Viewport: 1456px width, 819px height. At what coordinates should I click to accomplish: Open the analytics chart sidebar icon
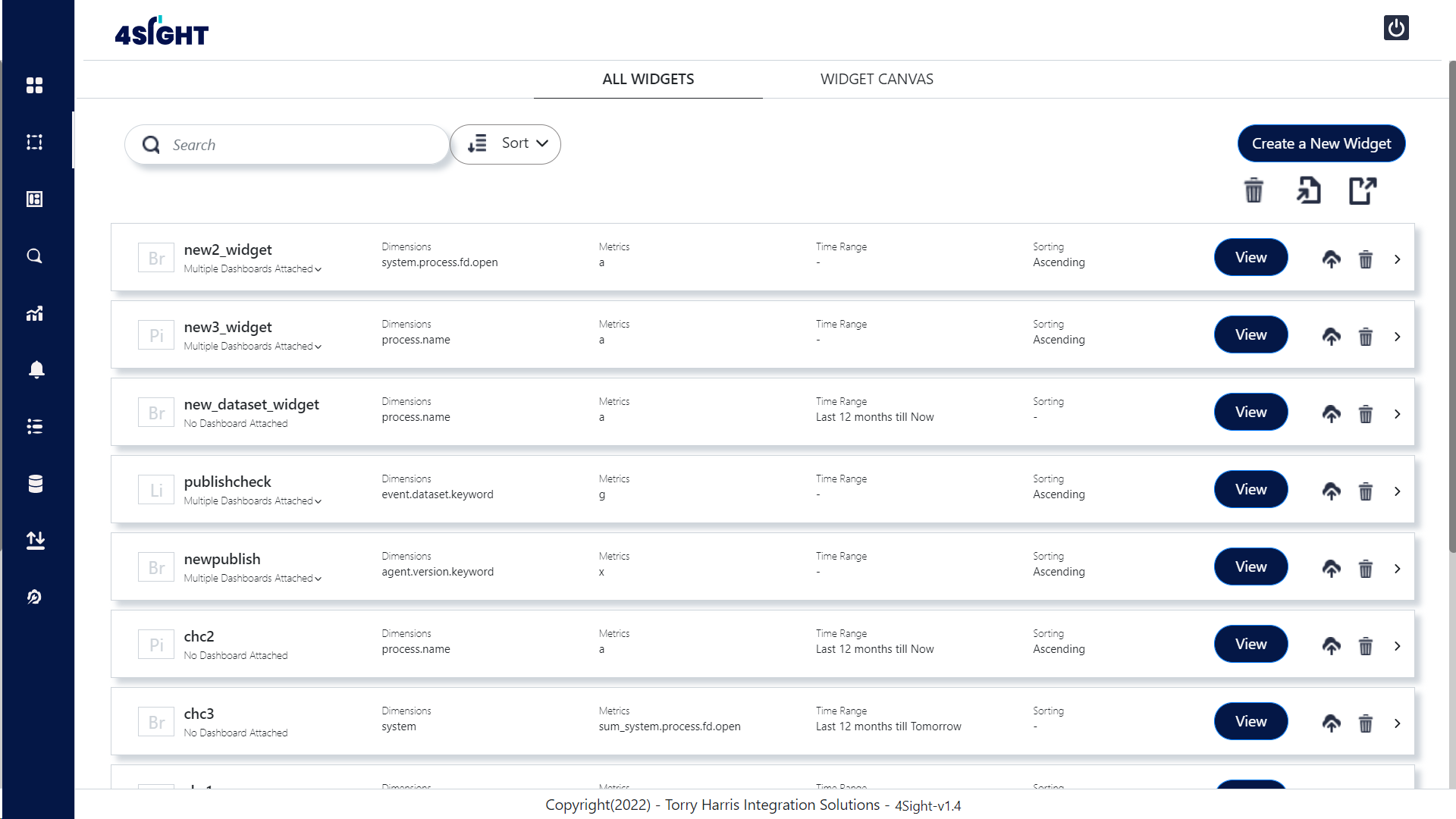click(x=35, y=313)
